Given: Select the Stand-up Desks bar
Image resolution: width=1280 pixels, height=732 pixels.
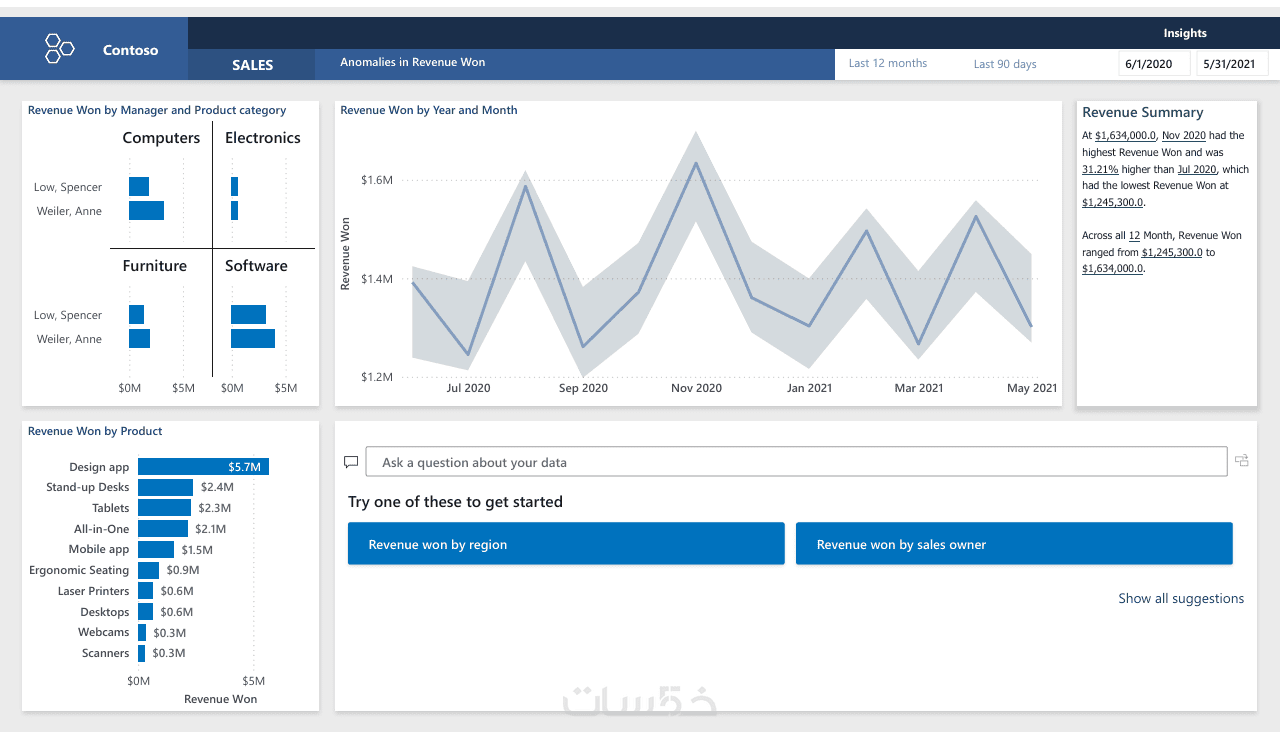Looking at the screenshot, I should click(165, 487).
